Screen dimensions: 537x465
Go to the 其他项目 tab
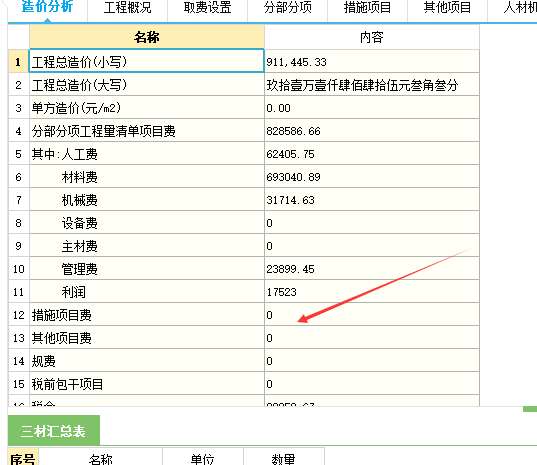click(447, 8)
